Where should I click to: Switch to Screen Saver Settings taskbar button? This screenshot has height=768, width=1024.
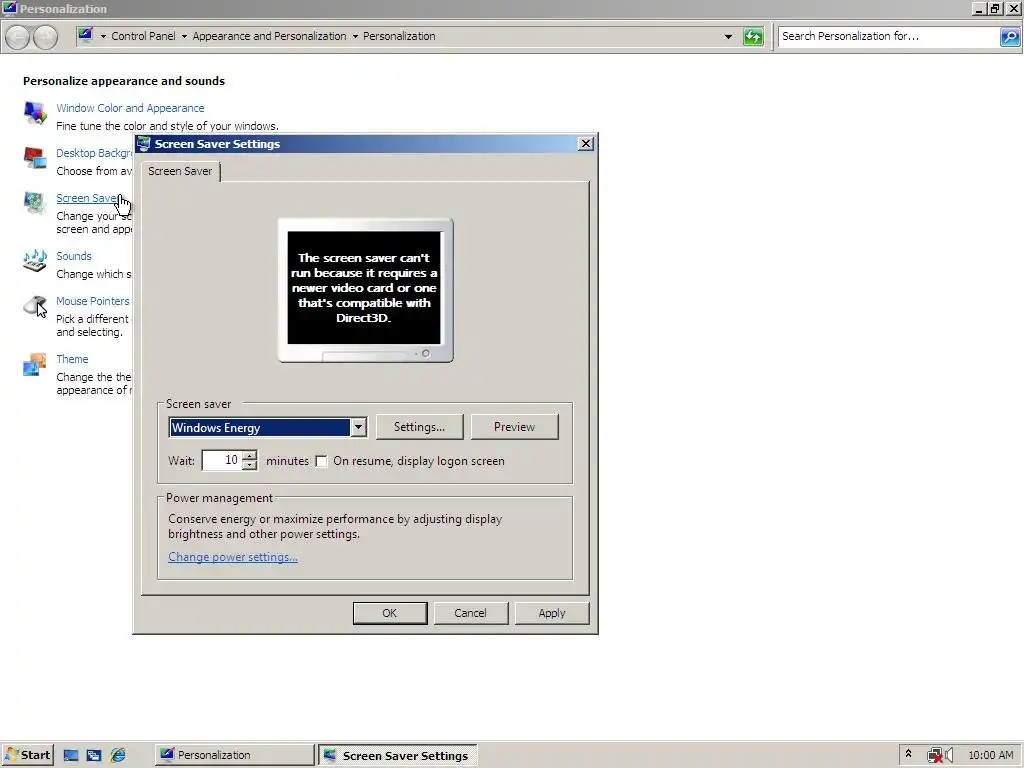[398, 756]
